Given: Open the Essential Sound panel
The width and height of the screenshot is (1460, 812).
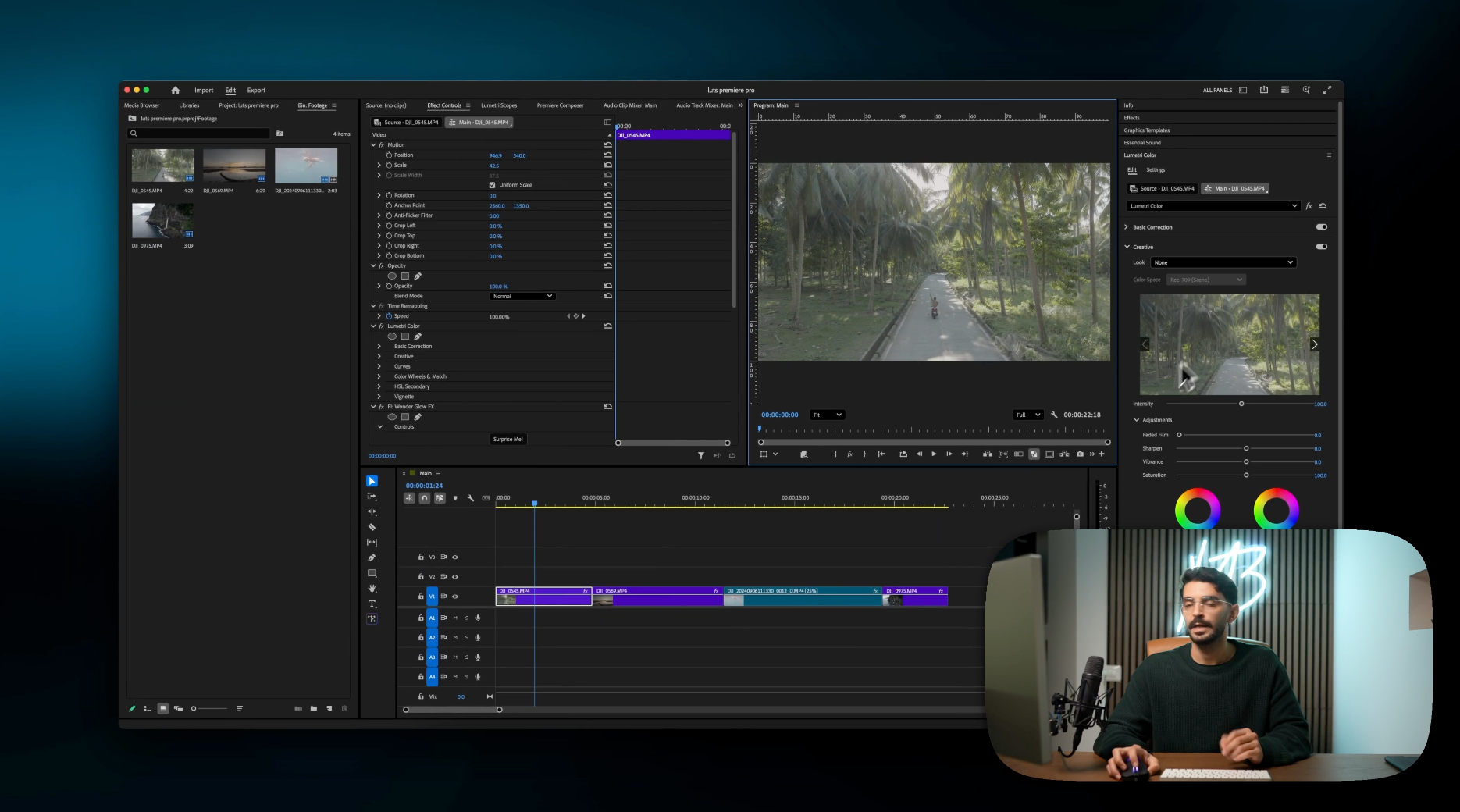Looking at the screenshot, I should 1142,143.
